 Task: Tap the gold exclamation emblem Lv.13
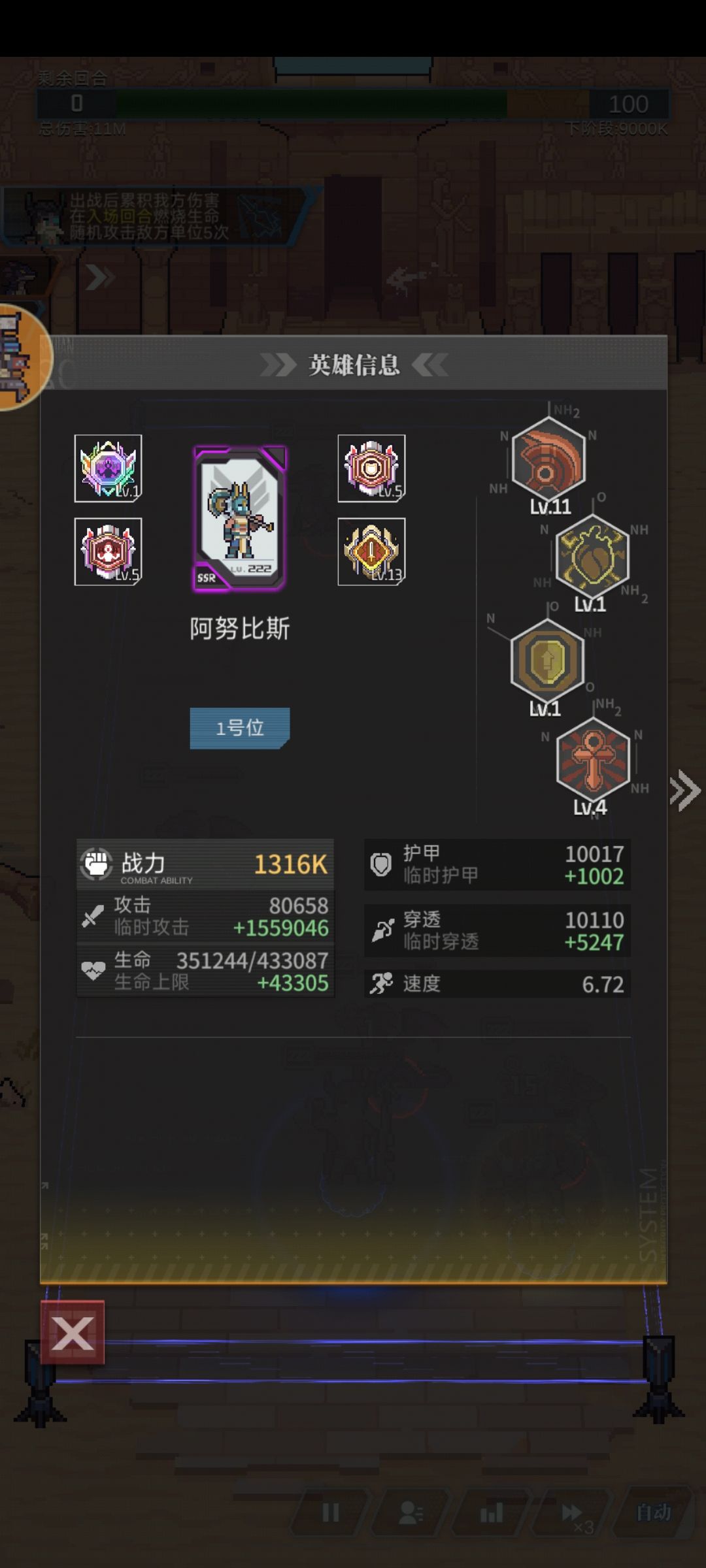371,551
